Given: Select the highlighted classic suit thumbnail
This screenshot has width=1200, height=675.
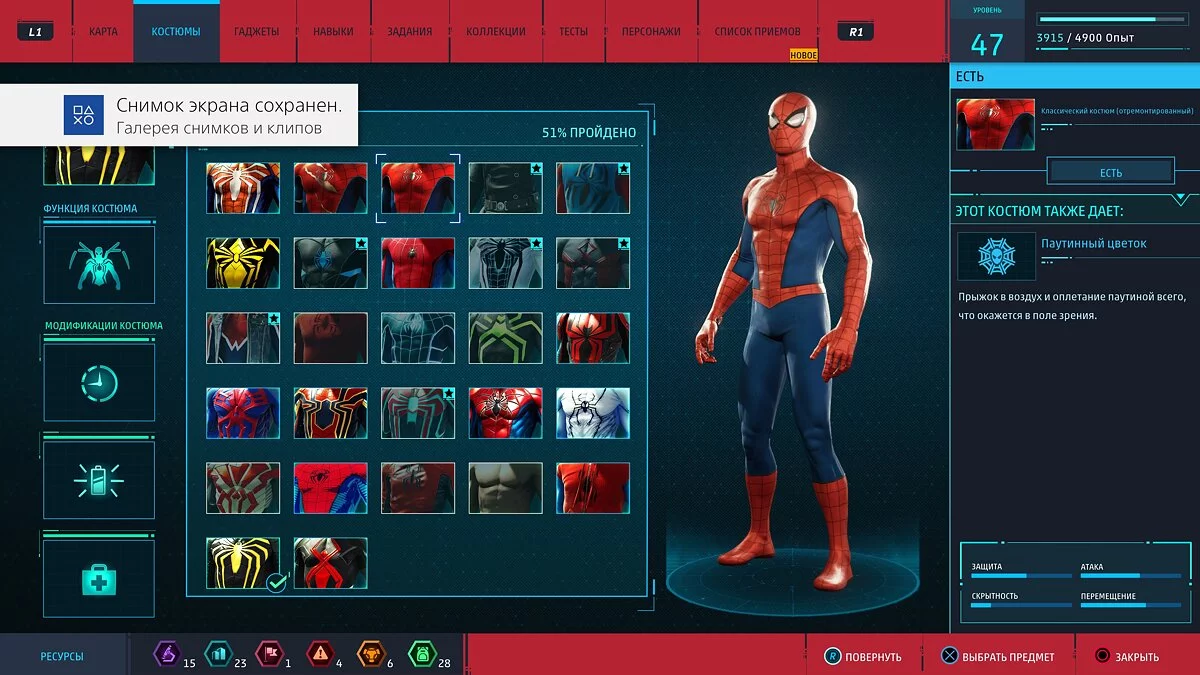Looking at the screenshot, I should coord(418,189).
